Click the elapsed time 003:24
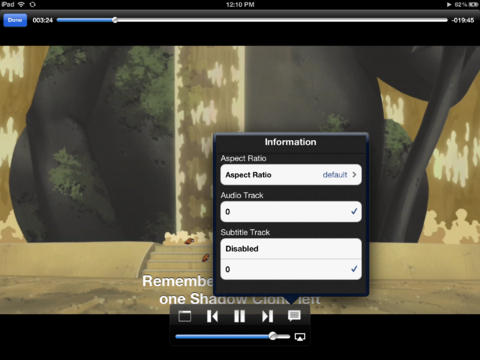Viewport: 480px width, 360px height. [x=43, y=20]
